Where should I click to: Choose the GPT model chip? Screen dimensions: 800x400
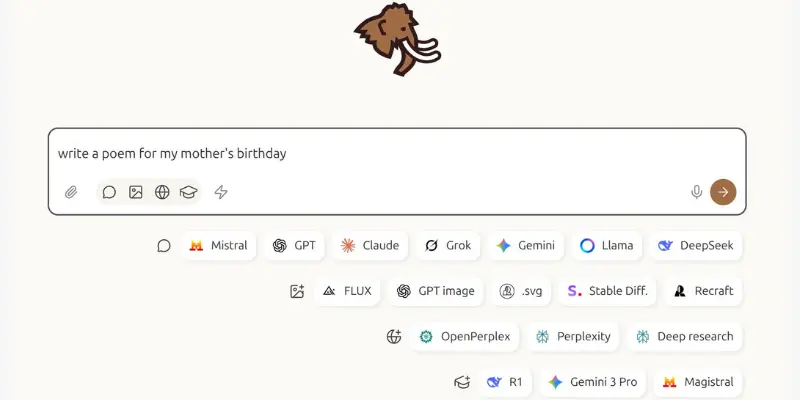[x=294, y=245]
